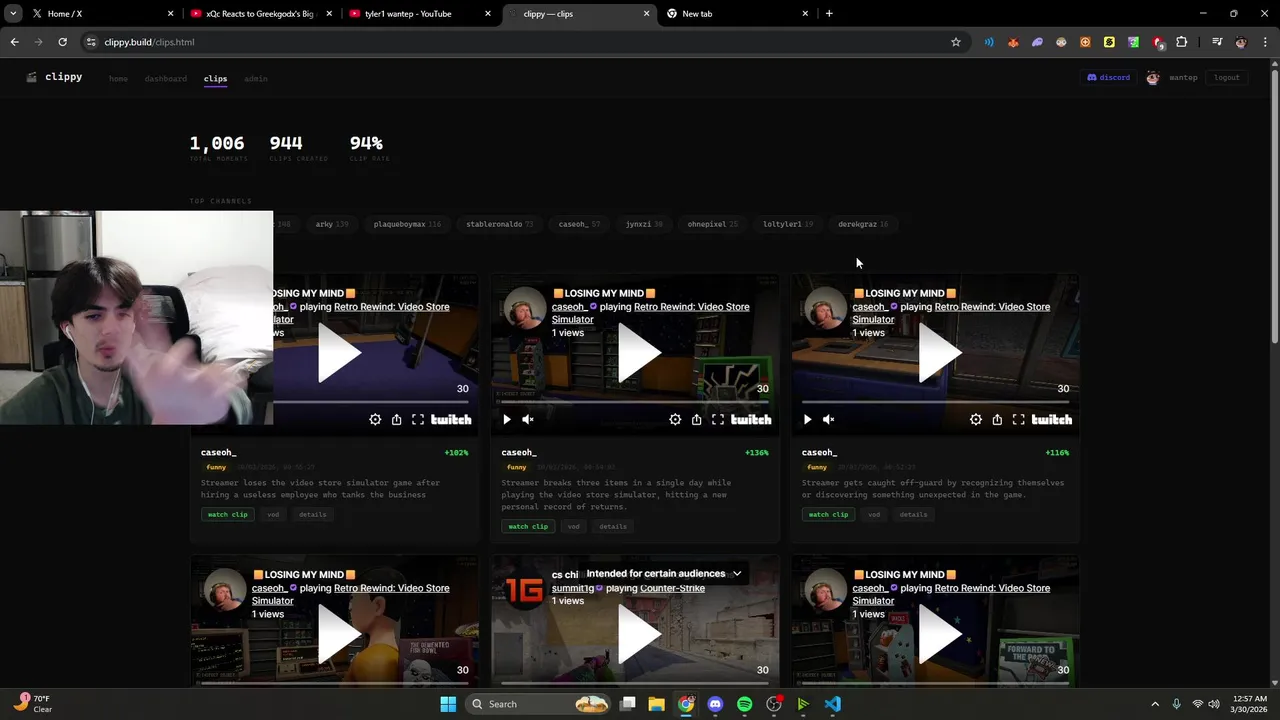Click the logout button
1280x720 pixels.
[1227, 77]
